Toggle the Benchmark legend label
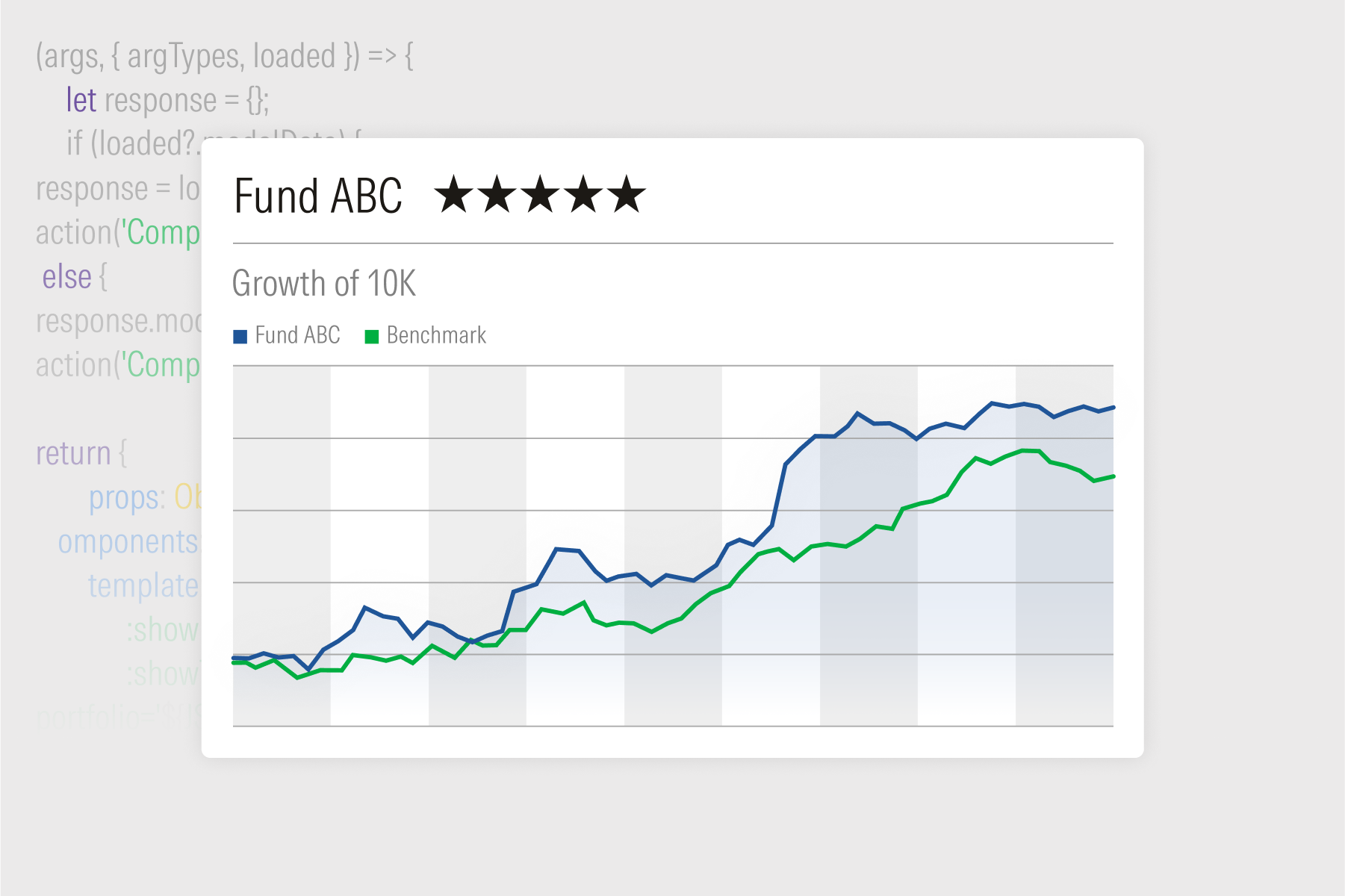Viewport: 1345px width, 896px height. pos(436,335)
